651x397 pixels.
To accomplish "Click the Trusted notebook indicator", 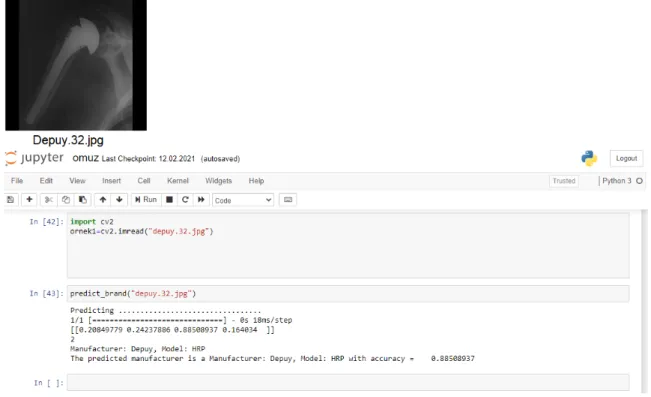I will point(564,181).
